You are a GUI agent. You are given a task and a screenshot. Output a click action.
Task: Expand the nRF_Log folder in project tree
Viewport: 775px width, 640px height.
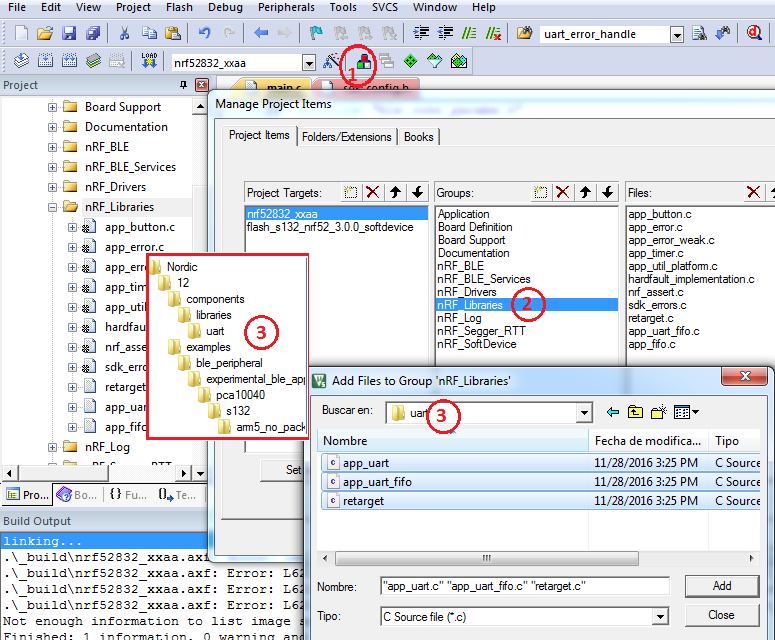tap(52, 447)
